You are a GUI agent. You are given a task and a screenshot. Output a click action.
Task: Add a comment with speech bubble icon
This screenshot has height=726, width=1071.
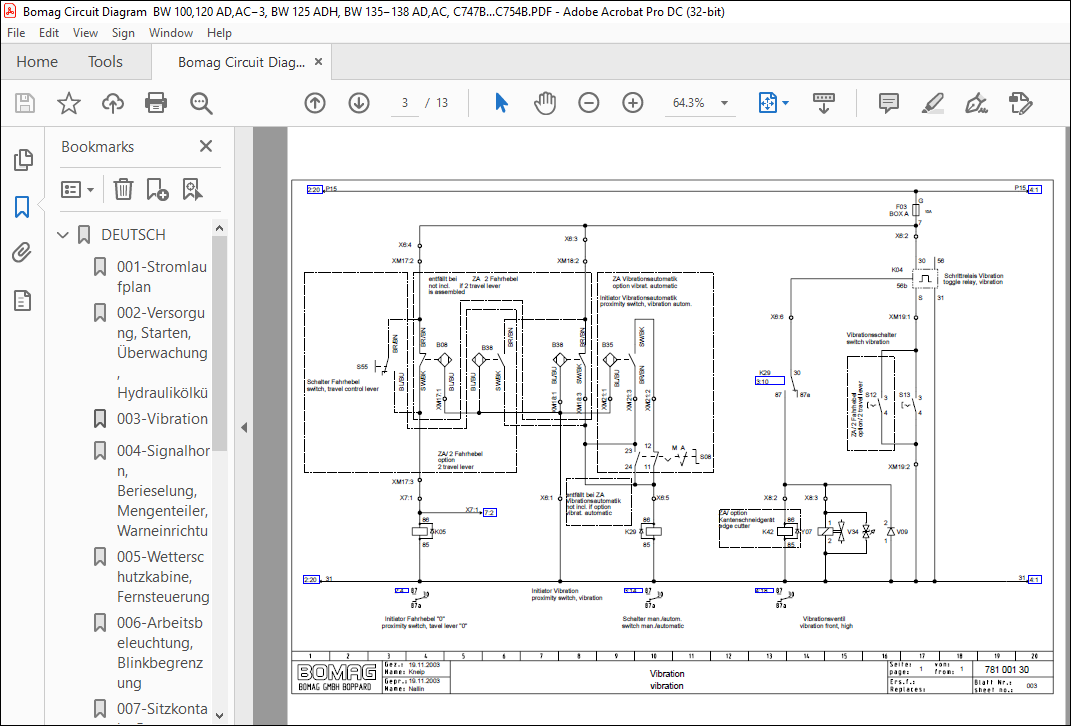tap(889, 103)
